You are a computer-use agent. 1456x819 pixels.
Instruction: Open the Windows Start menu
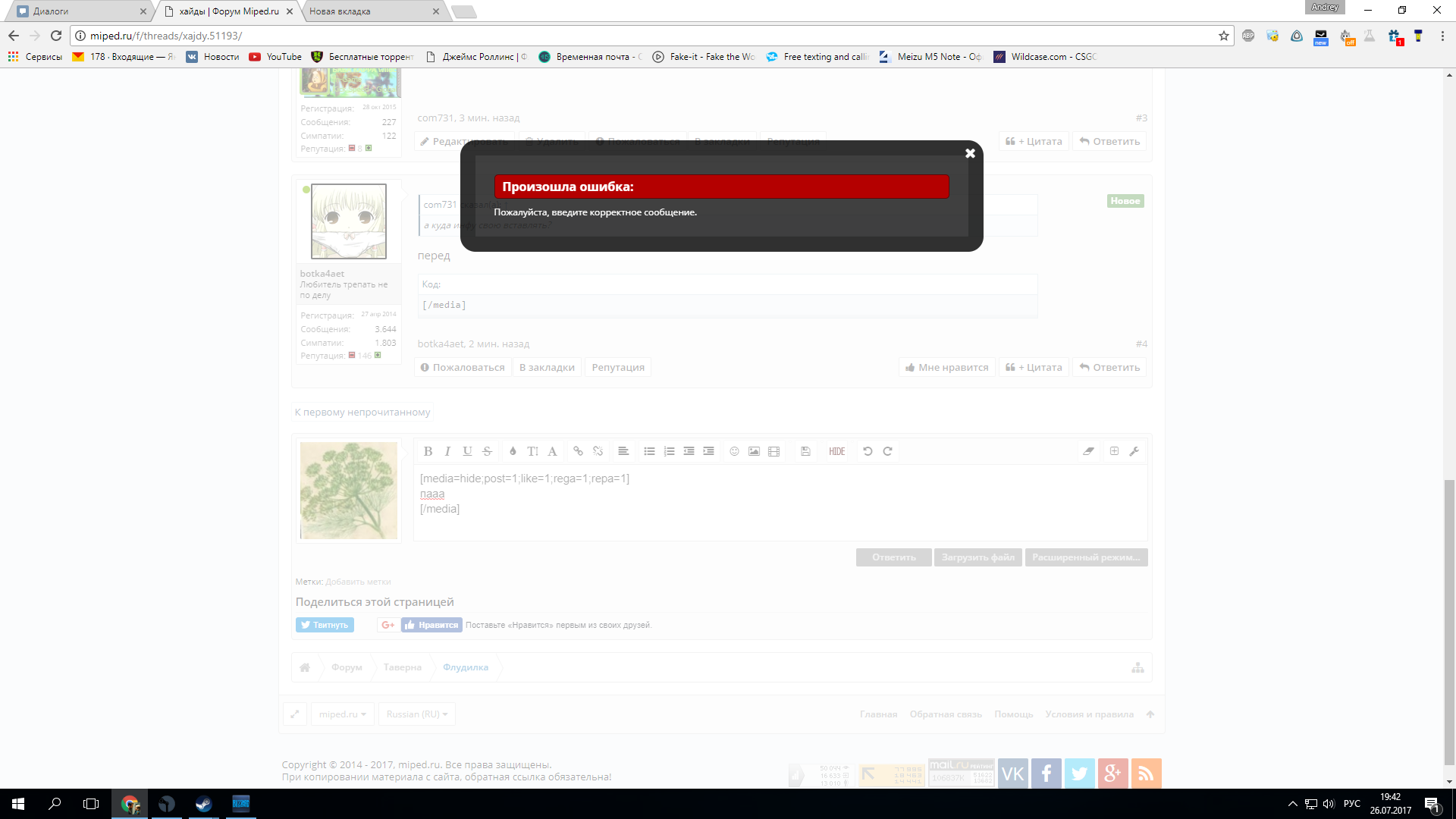[18, 804]
